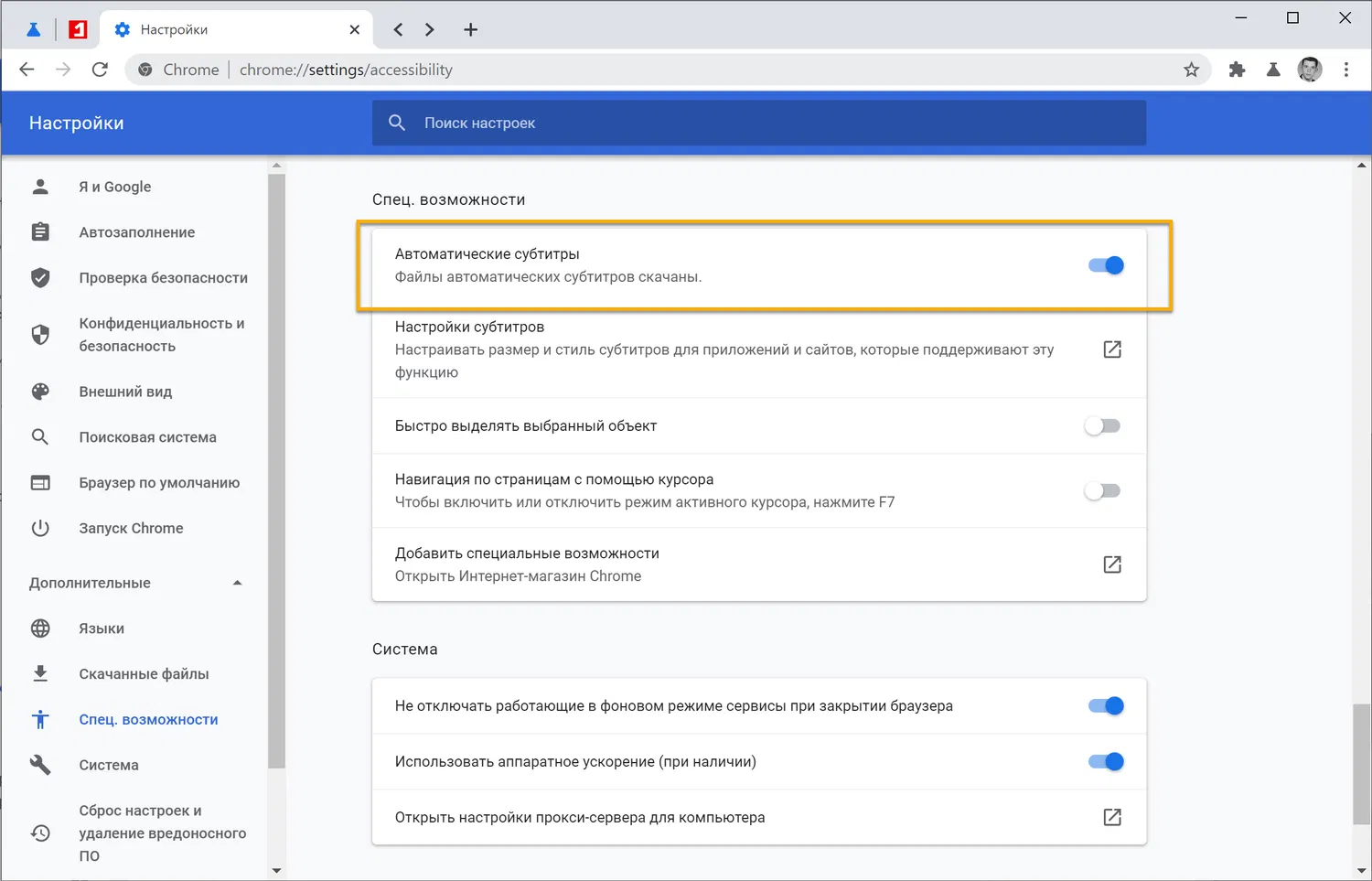Screen dimensions: 1372x881
Task: Open subtitle settings external link icon
Action: point(1112,349)
